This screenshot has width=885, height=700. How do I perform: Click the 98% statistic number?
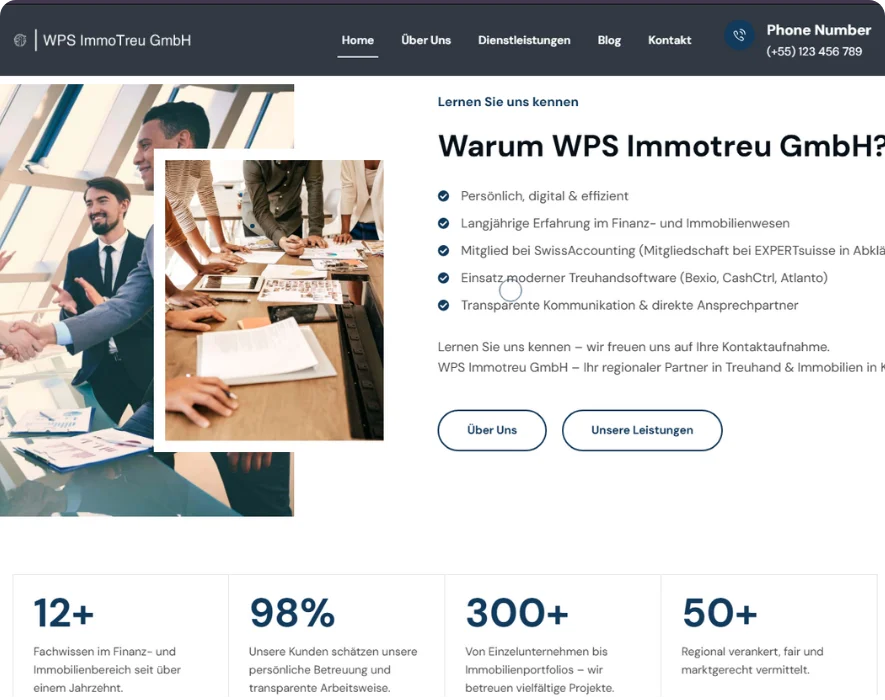[292, 612]
